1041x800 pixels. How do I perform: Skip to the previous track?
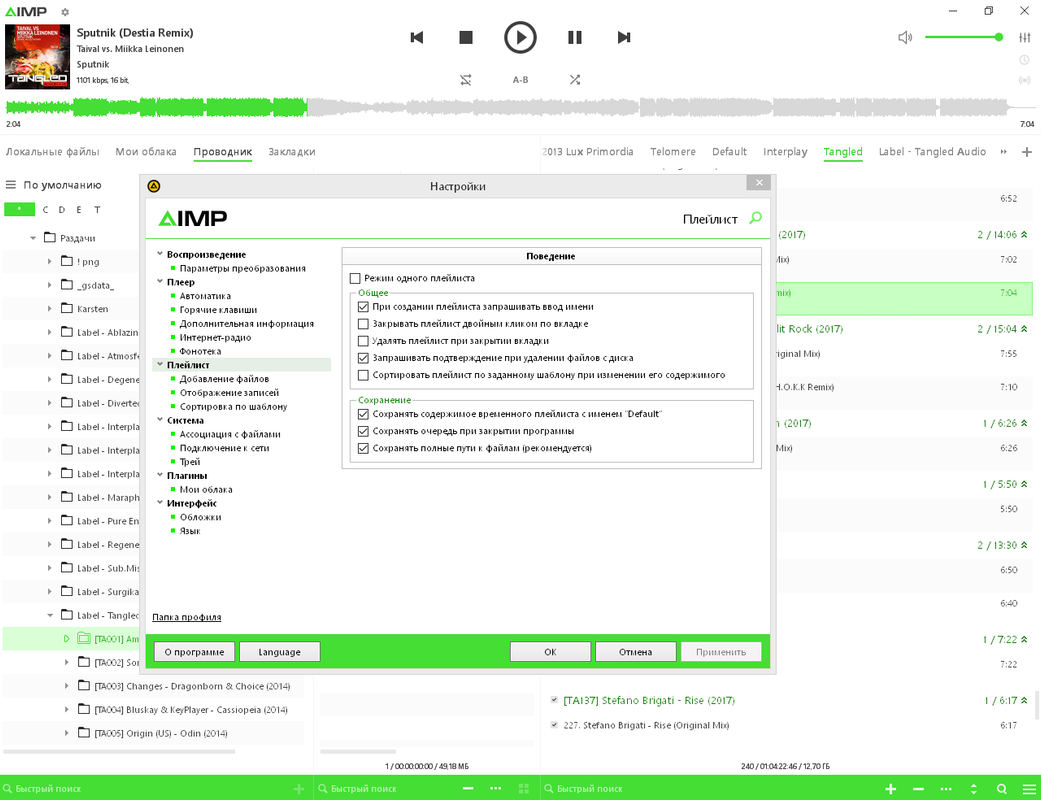417,37
